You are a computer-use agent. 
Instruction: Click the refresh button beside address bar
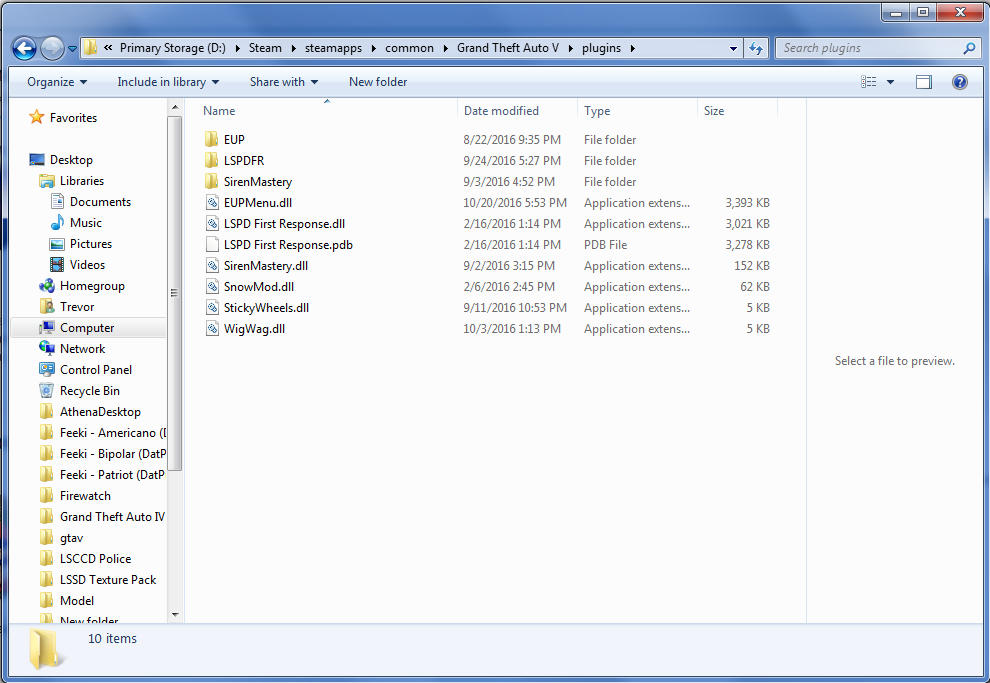756,48
